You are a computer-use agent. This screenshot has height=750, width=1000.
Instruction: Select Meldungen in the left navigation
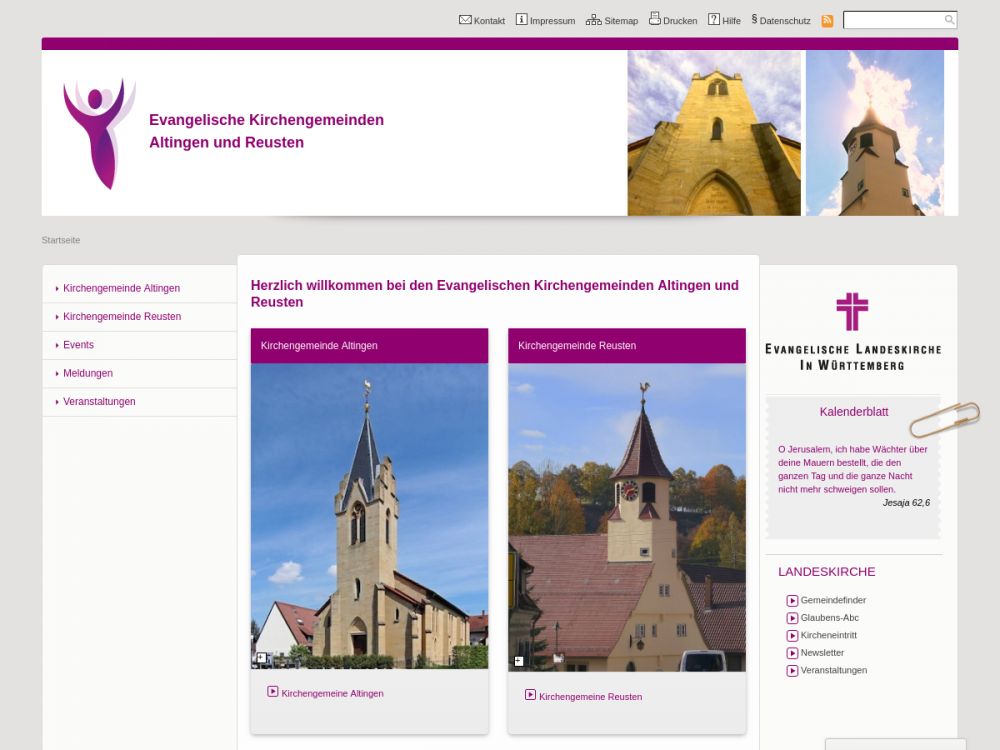tap(88, 373)
